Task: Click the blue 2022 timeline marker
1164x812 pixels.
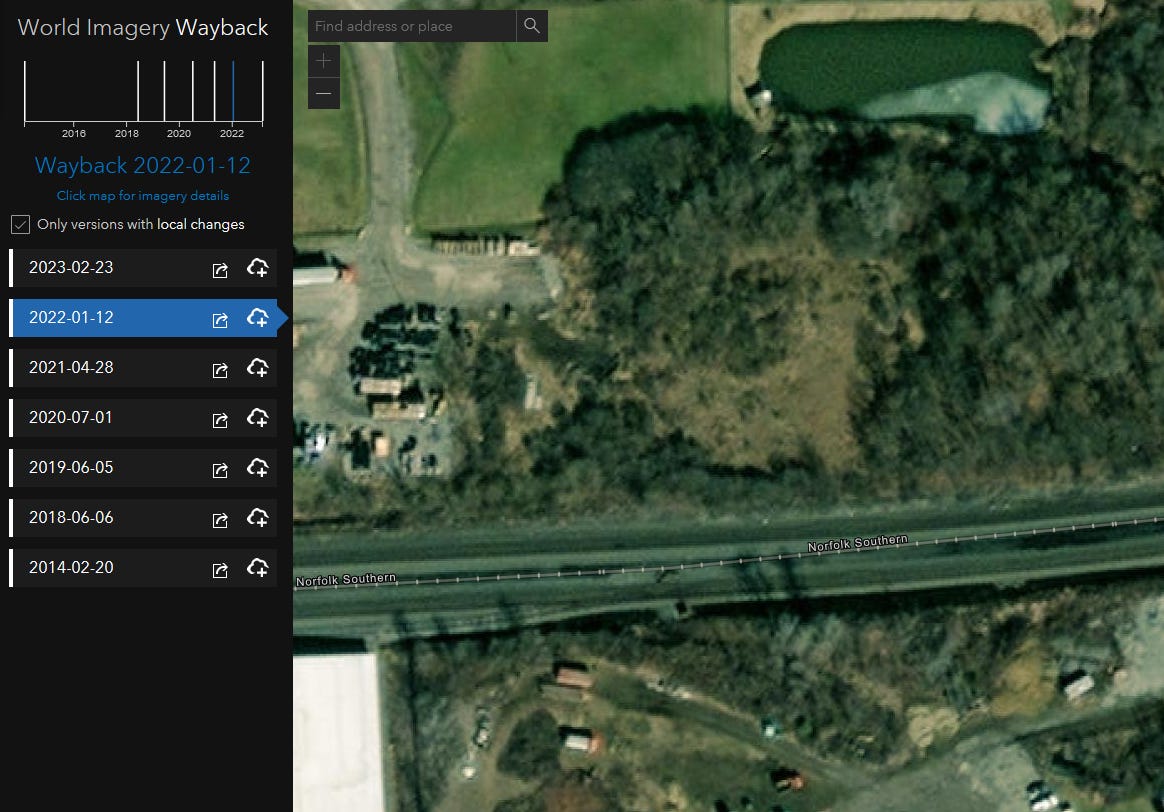Action: point(233,91)
